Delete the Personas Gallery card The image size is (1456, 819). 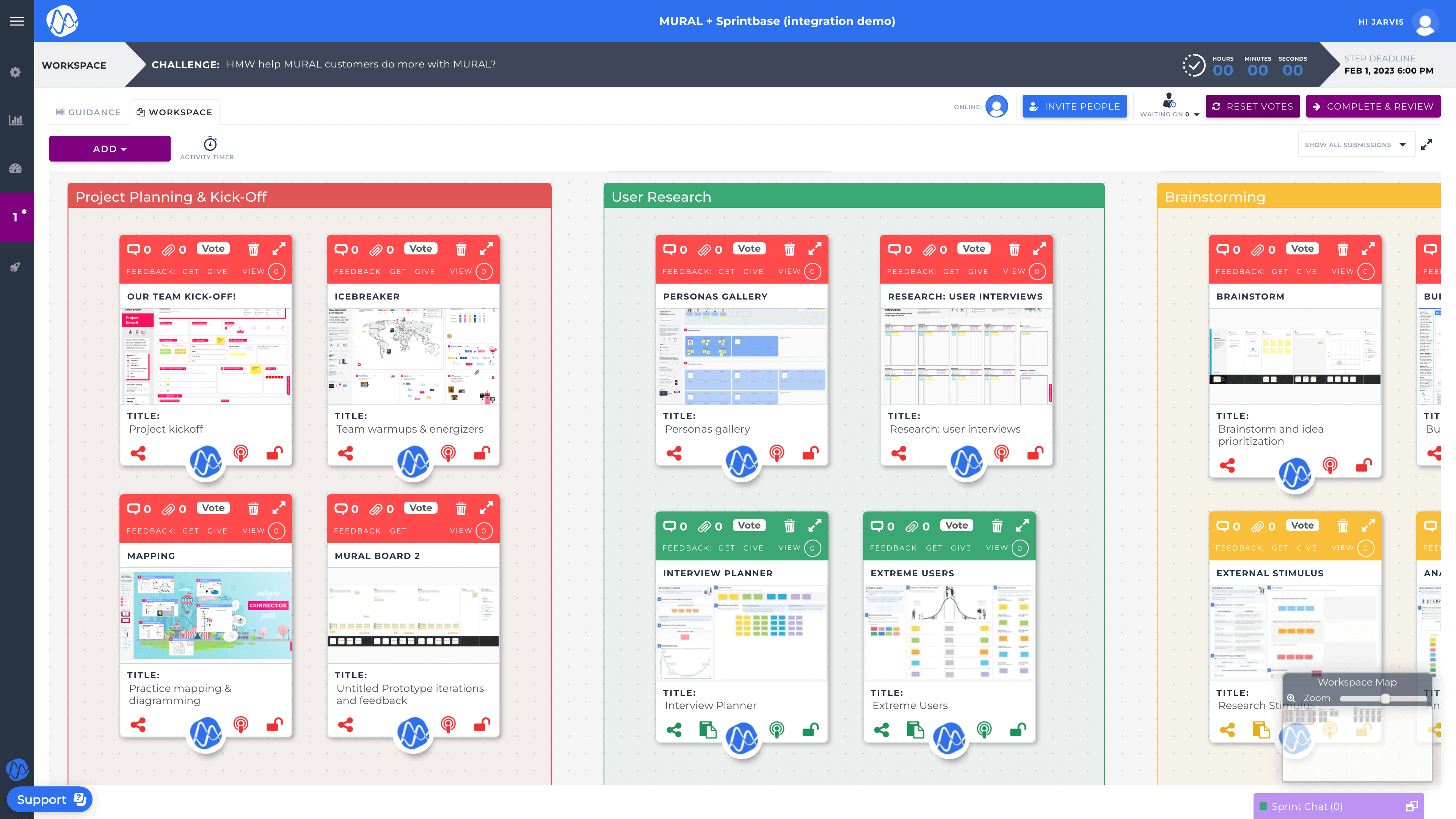789,249
